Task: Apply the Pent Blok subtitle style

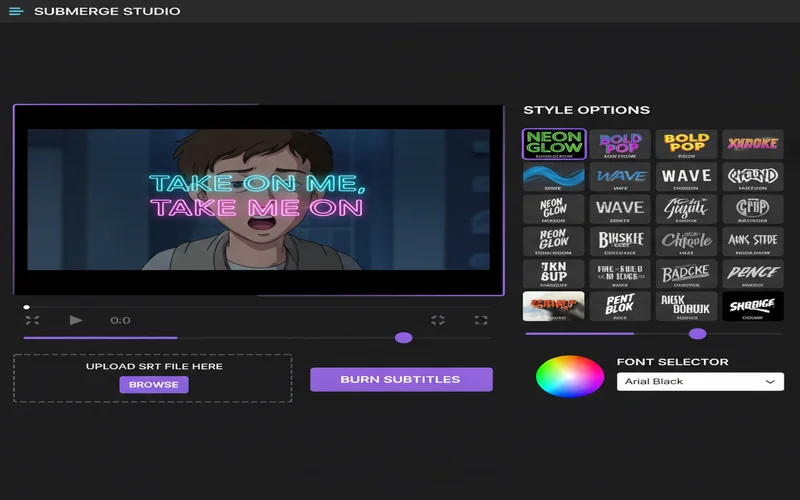Action: point(620,306)
